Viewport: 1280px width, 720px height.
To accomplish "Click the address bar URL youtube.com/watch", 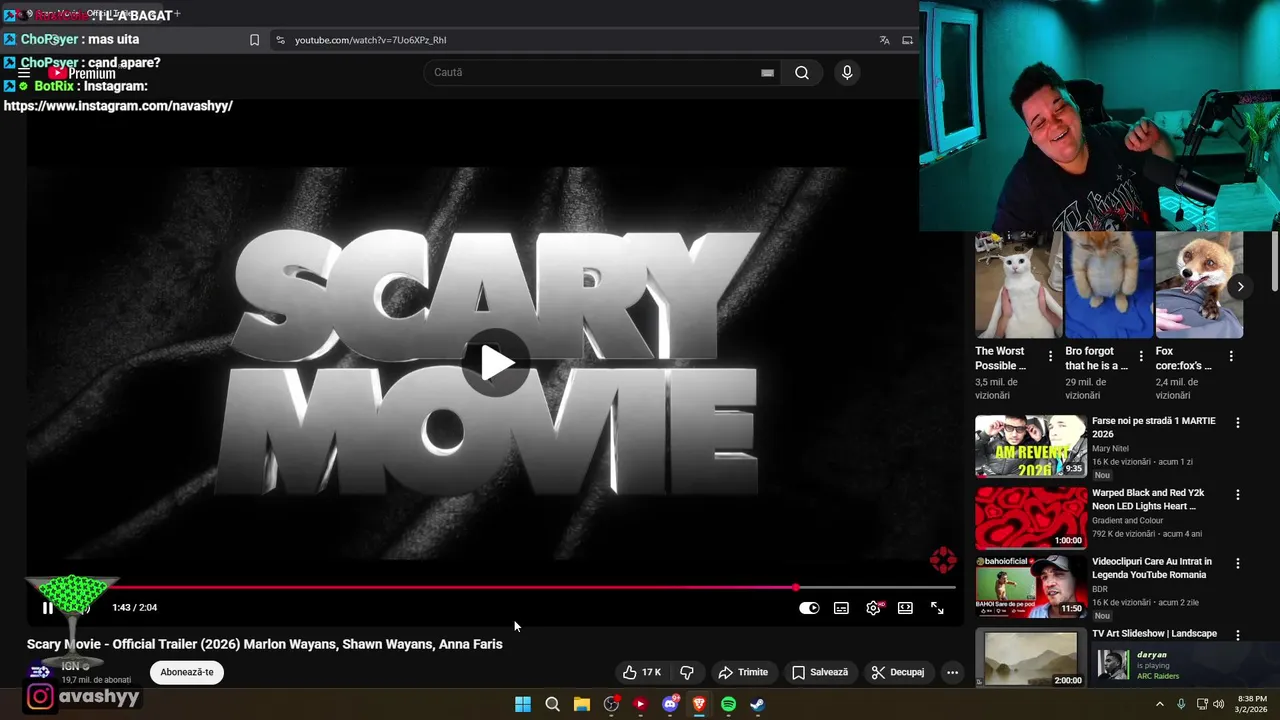I will click(370, 40).
